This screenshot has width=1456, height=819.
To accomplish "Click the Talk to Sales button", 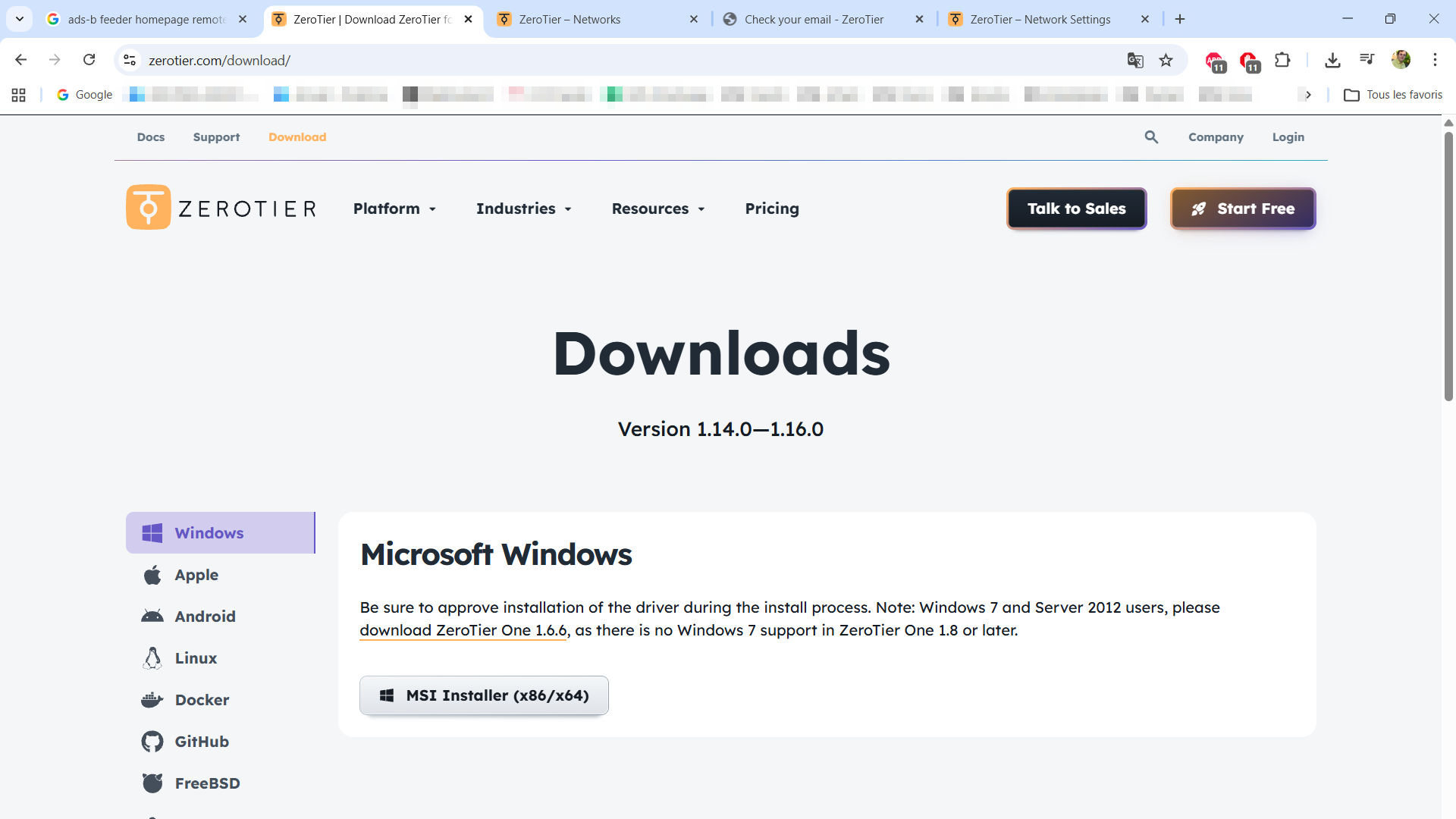I will [x=1076, y=209].
